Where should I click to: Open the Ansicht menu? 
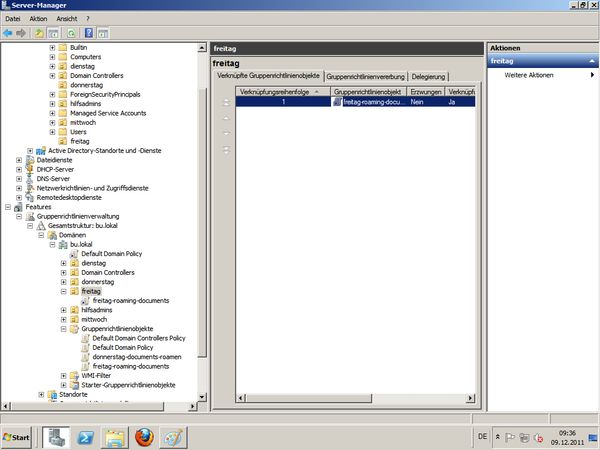(x=67, y=19)
